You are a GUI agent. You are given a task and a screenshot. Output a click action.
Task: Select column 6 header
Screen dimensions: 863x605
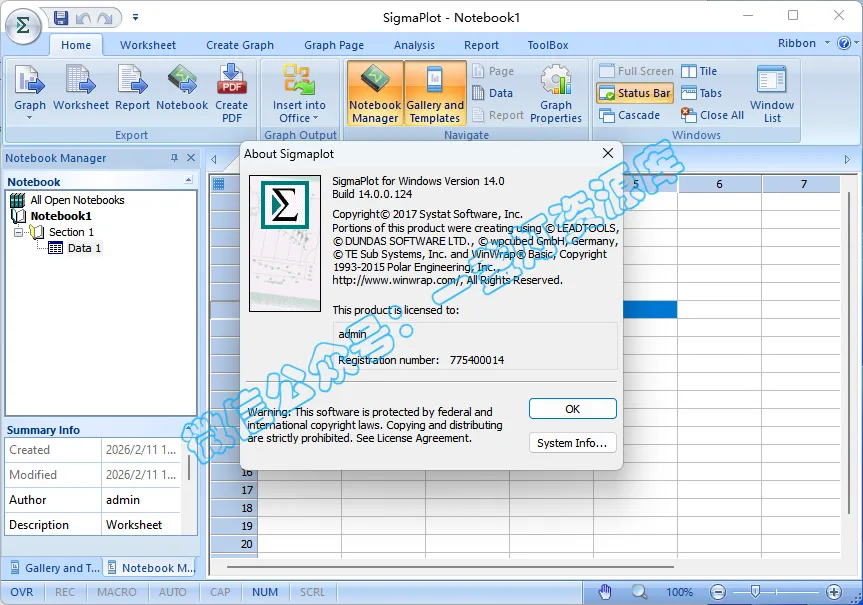[719, 184]
